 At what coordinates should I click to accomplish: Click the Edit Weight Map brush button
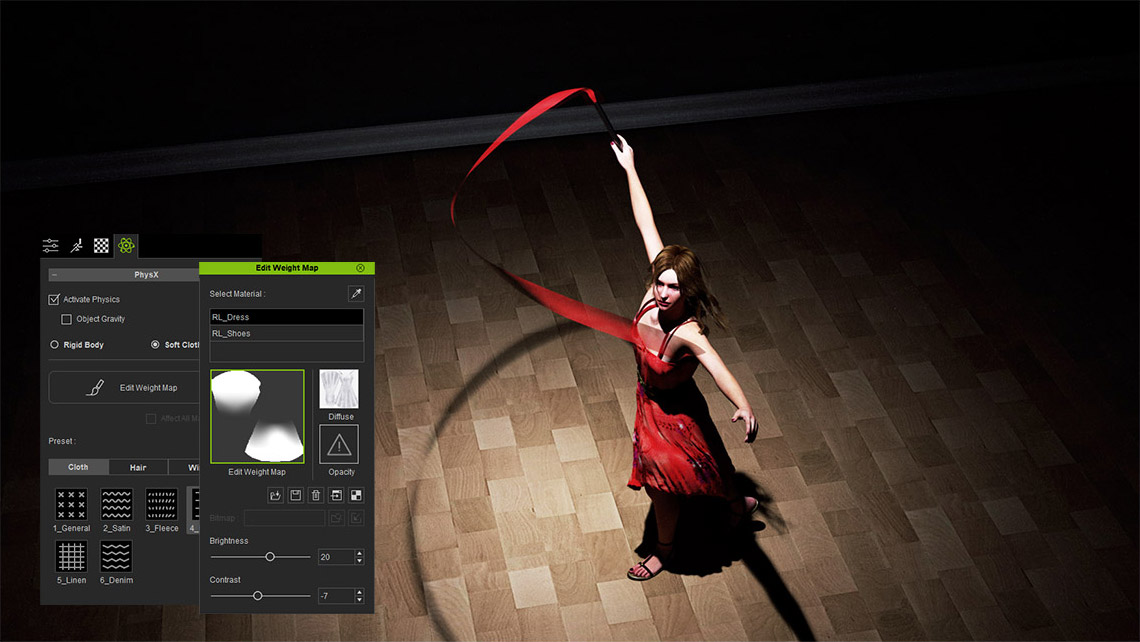(124, 388)
